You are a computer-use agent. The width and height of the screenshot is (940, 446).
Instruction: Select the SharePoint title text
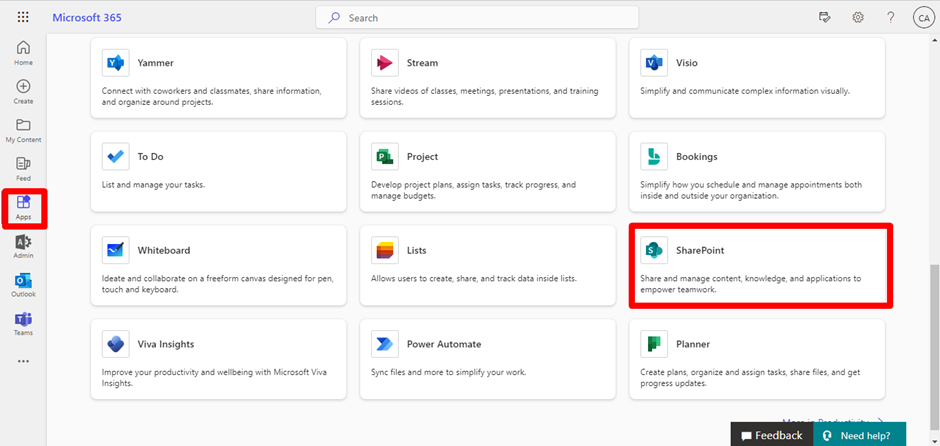coord(700,251)
